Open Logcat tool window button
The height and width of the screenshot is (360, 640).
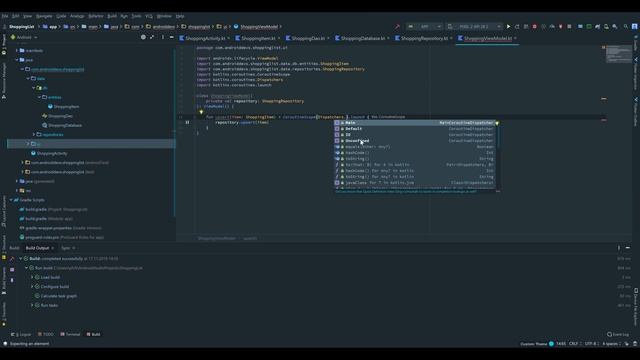click(x=21, y=334)
